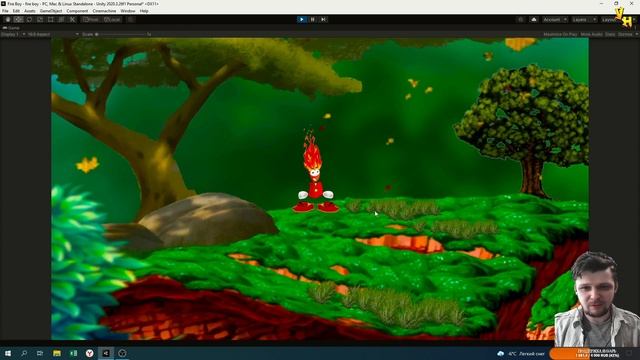Screen dimensions: 640x360
Task: Open the Component menu
Action: coord(77,11)
